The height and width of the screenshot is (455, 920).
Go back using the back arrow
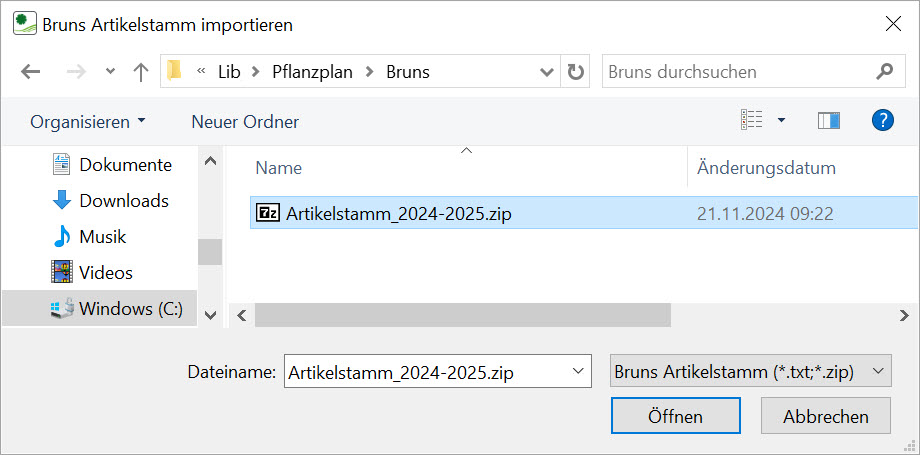point(30,72)
